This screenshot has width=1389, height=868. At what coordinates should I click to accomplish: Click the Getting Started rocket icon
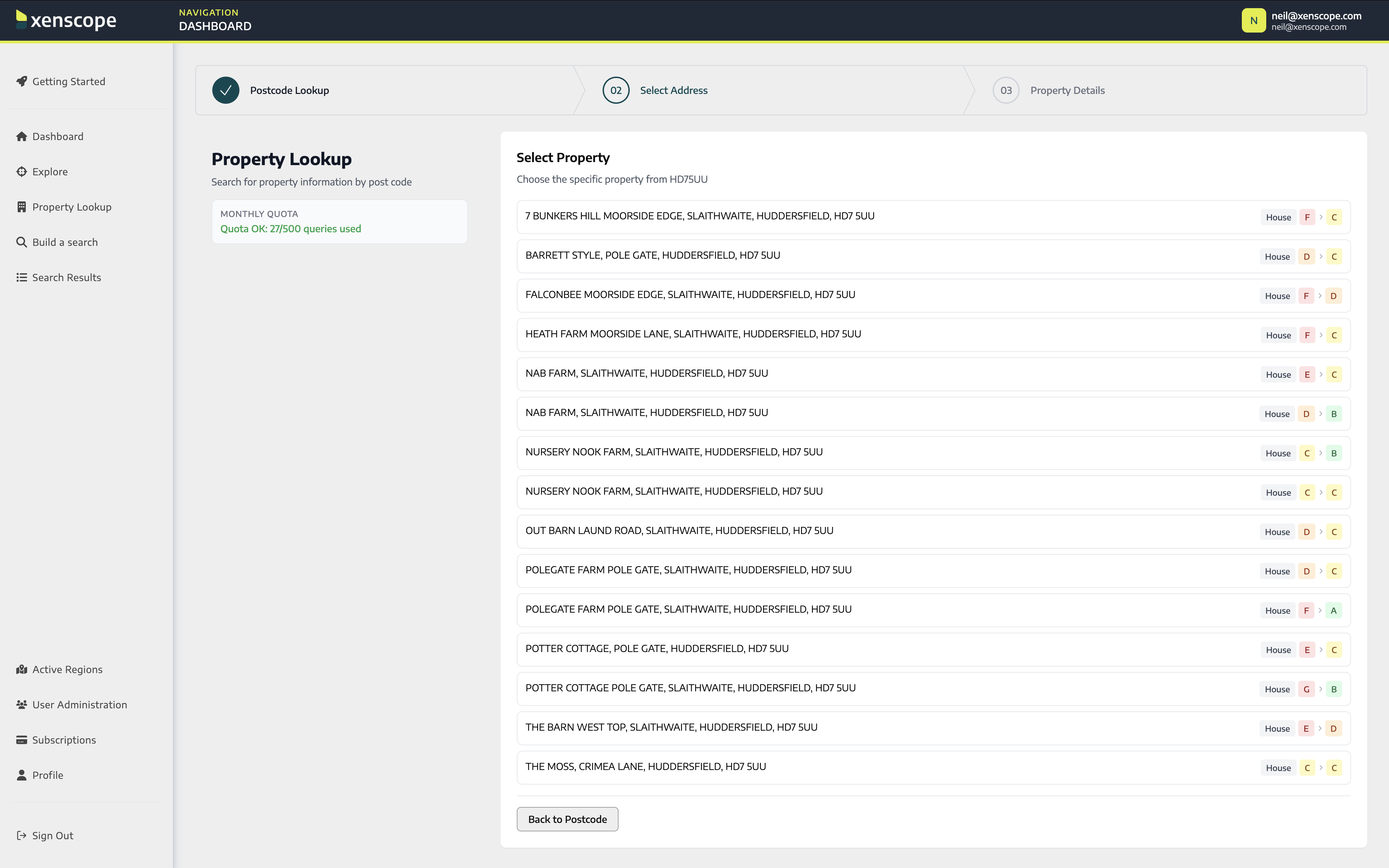pyautogui.click(x=22, y=81)
